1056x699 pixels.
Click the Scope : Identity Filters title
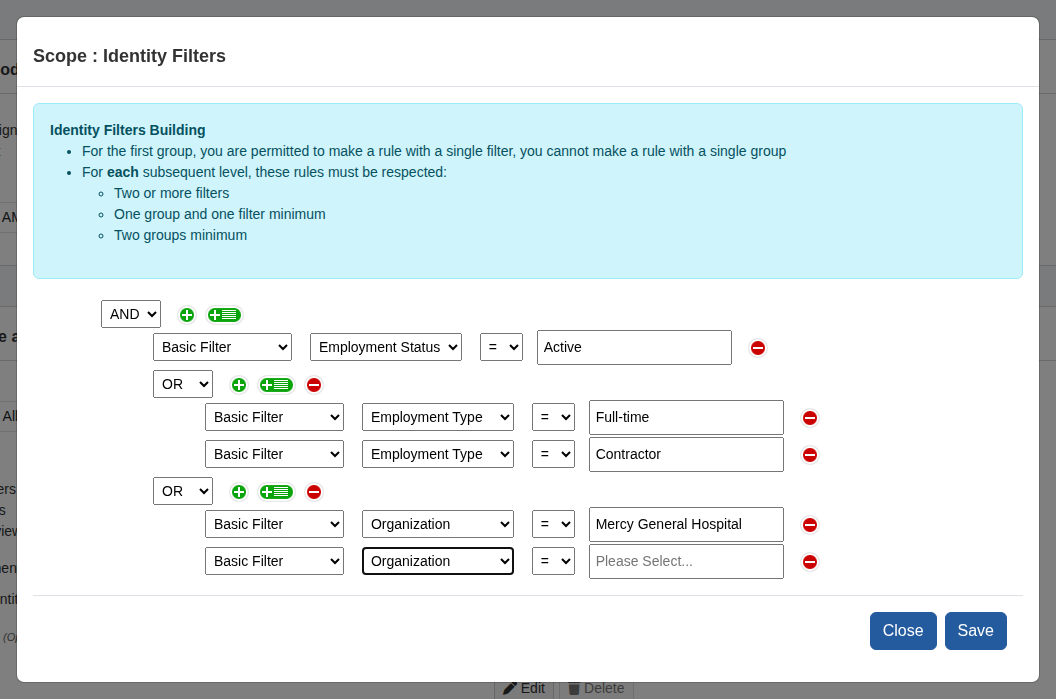pyautogui.click(x=129, y=56)
